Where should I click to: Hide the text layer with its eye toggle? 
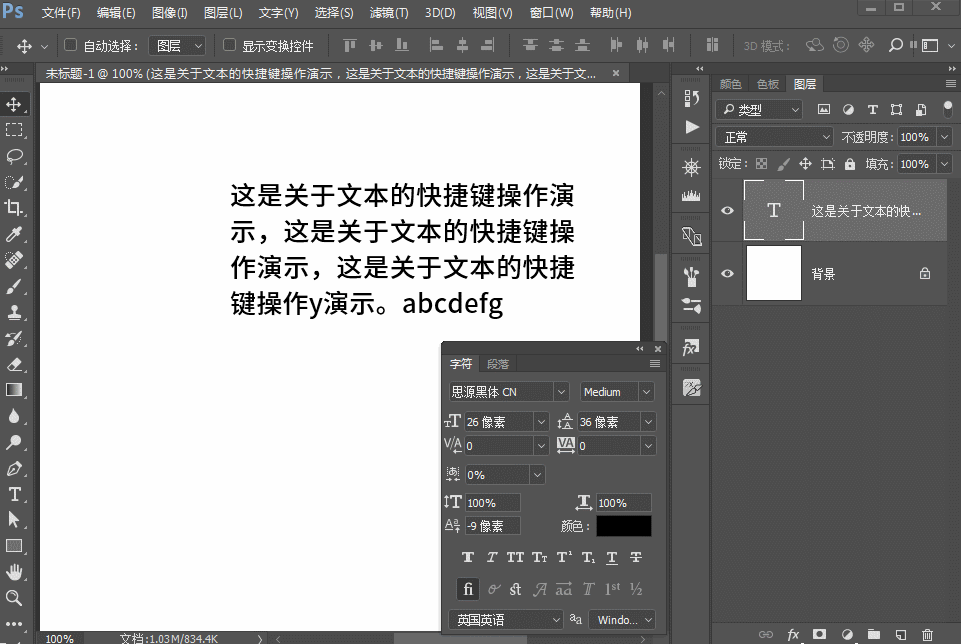point(727,210)
